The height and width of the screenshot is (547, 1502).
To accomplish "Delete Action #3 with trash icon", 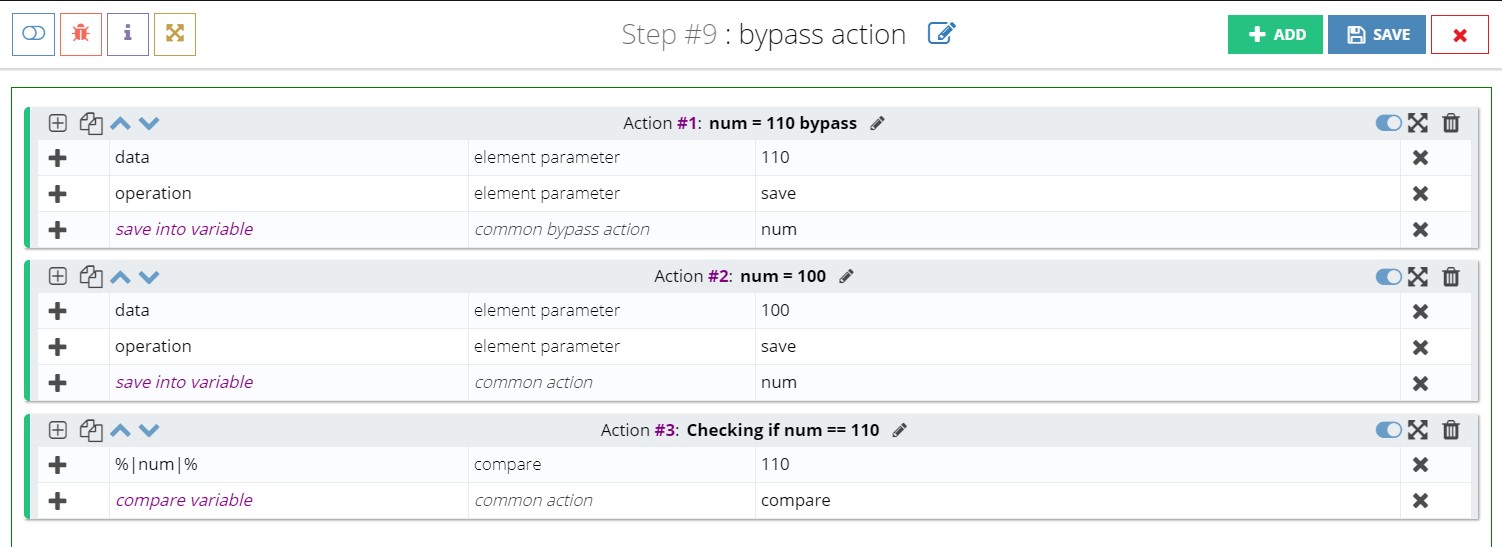I will point(1451,430).
